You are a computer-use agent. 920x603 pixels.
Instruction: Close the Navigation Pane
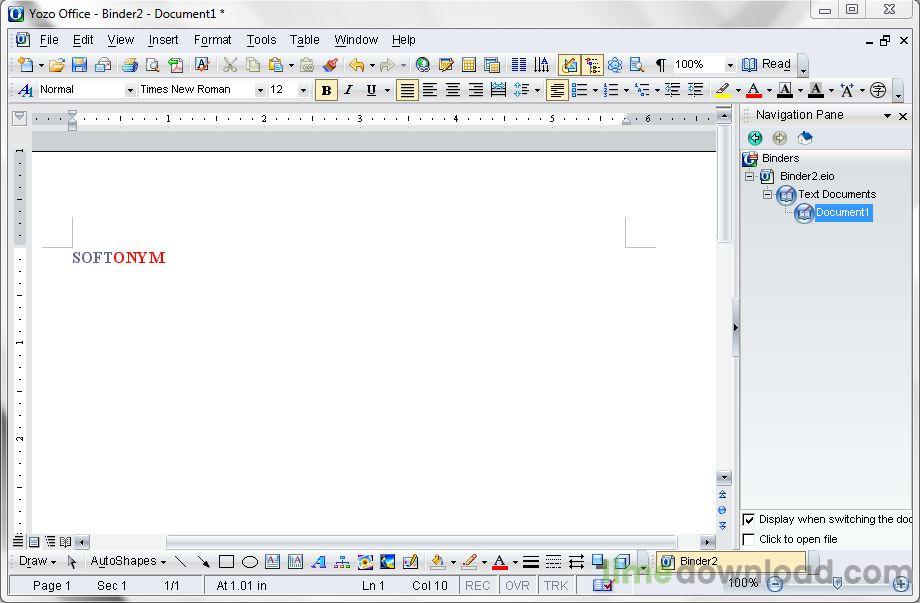[903, 116]
